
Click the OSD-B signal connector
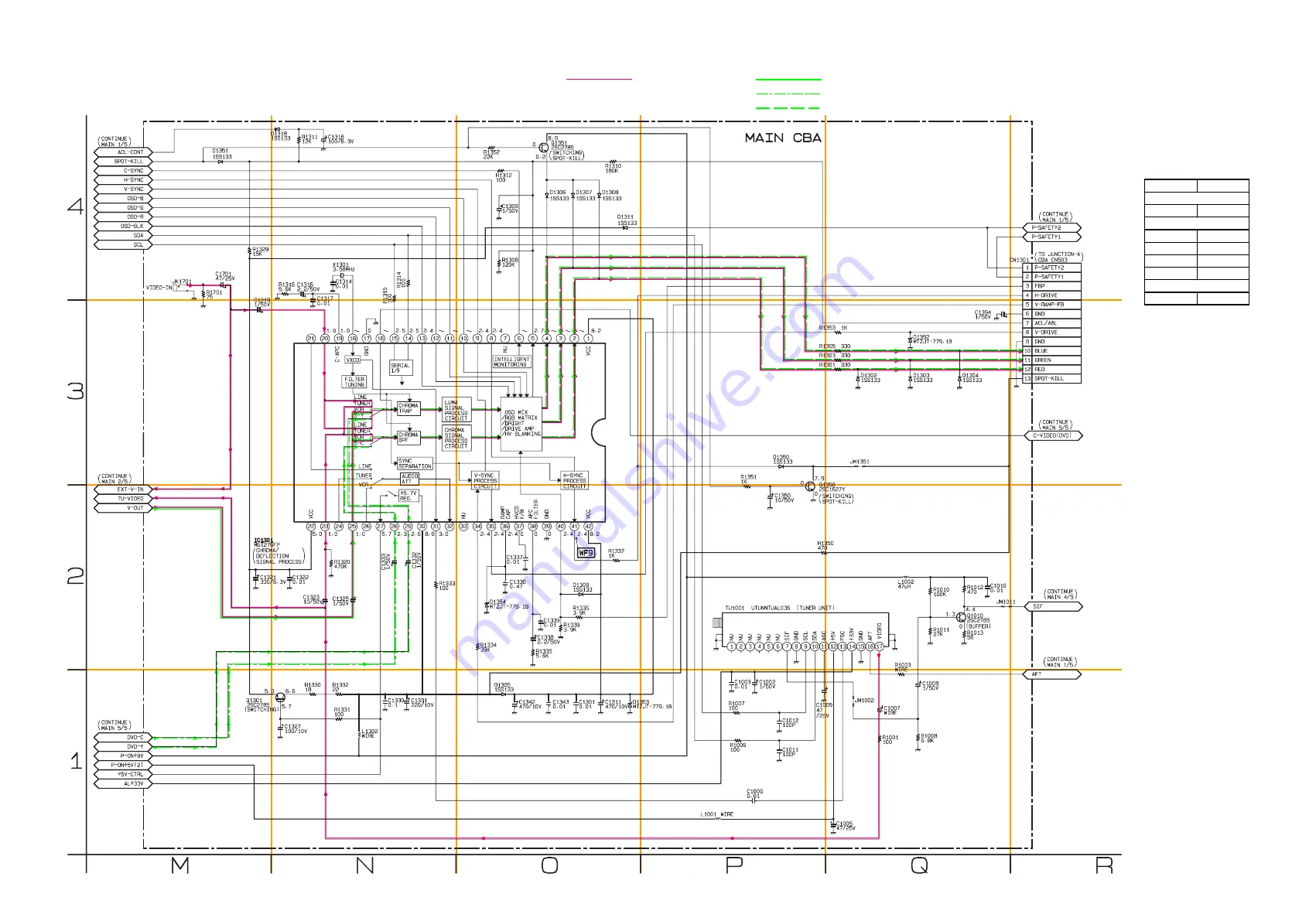(x=124, y=199)
